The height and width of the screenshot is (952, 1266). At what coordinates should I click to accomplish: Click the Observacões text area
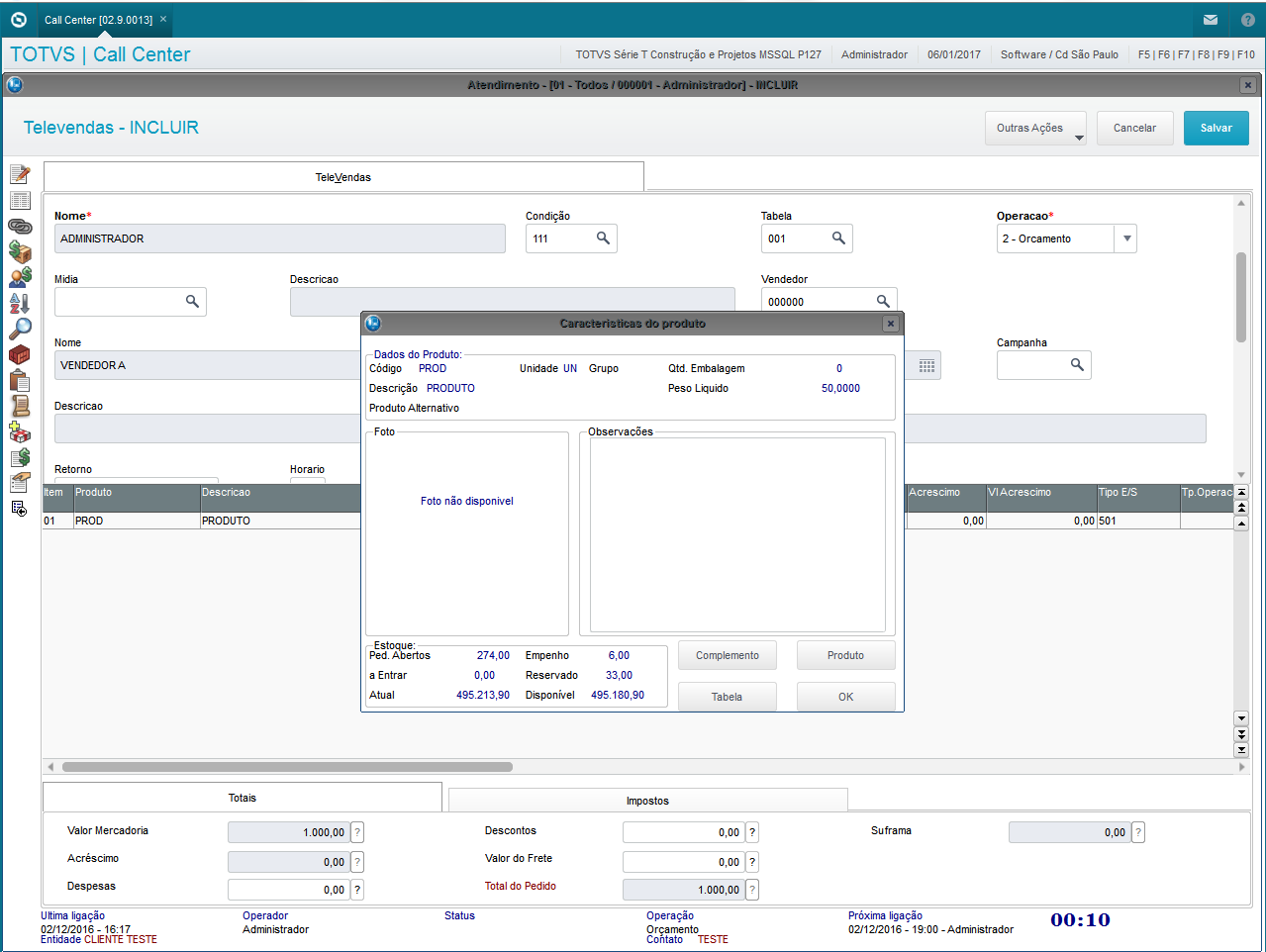(737, 534)
